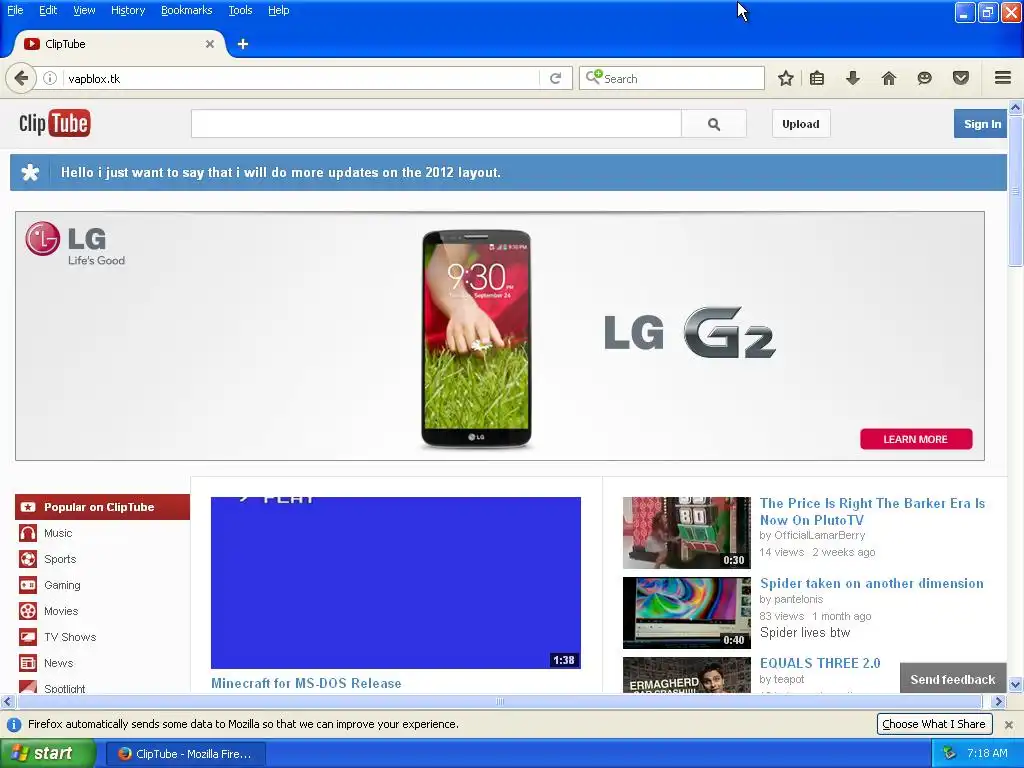This screenshot has width=1024, height=768.
Task: Click the vertical scrollbar down arrow
Action: click(1015, 685)
